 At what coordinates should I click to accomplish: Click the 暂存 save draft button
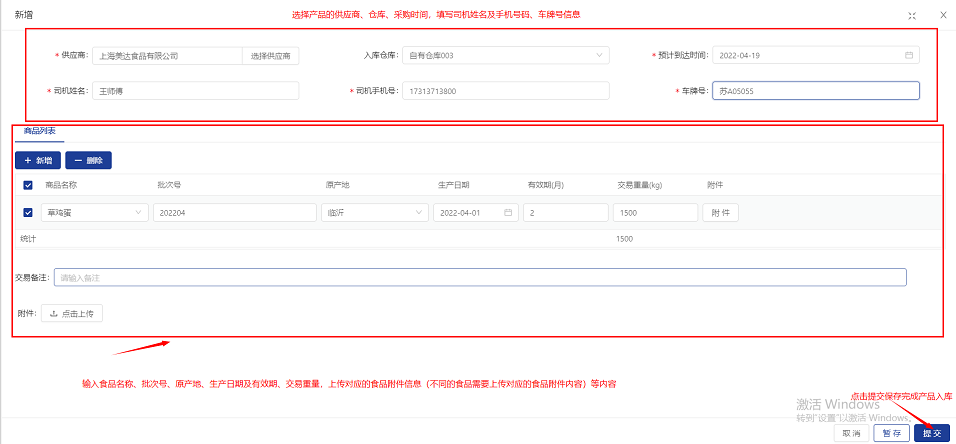[x=891, y=433]
